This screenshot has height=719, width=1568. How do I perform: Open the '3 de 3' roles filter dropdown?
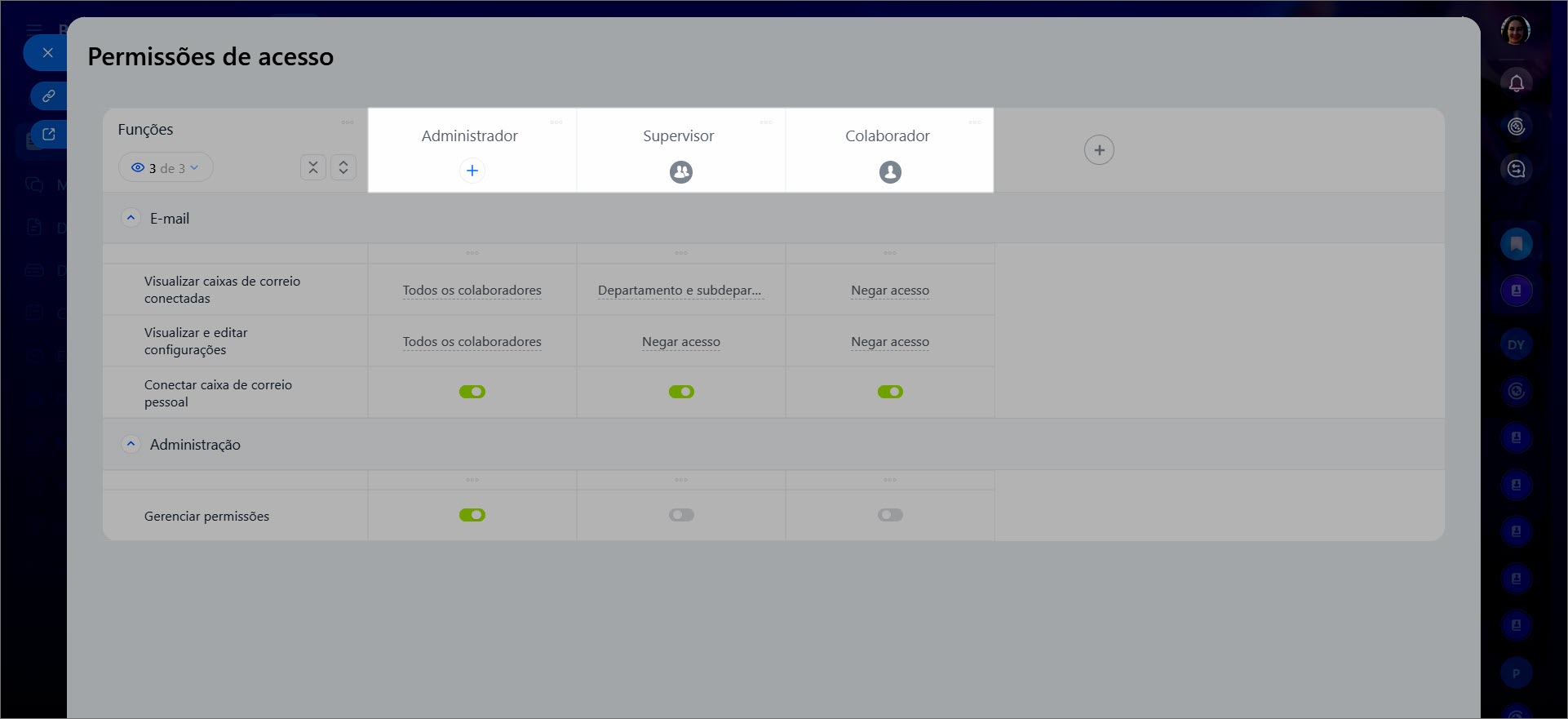pyautogui.click(x=166, y=168)
